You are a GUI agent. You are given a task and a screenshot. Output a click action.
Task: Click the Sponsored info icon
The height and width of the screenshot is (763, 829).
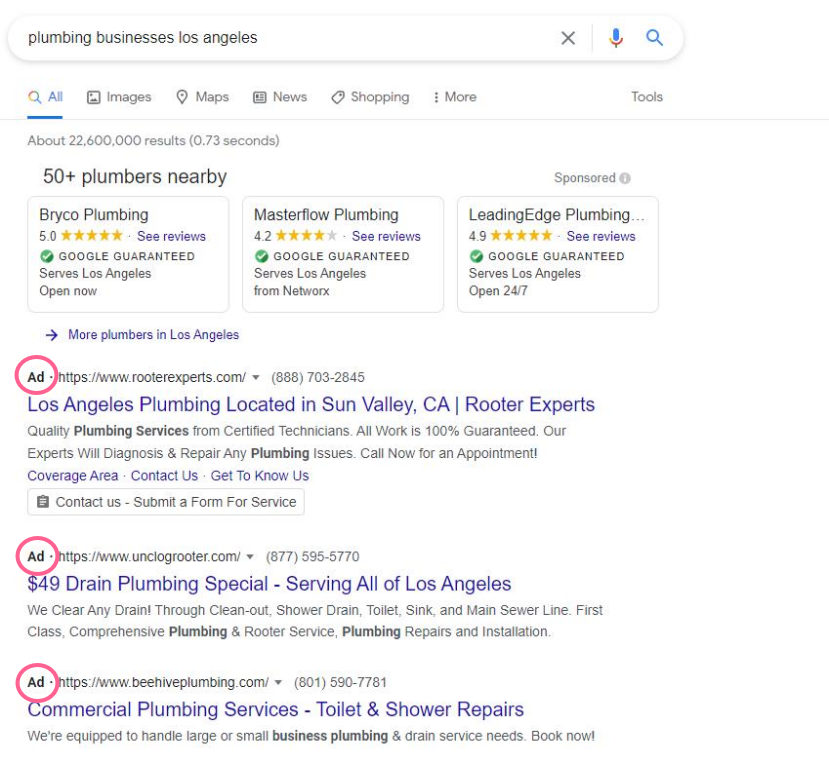(625, 178)
